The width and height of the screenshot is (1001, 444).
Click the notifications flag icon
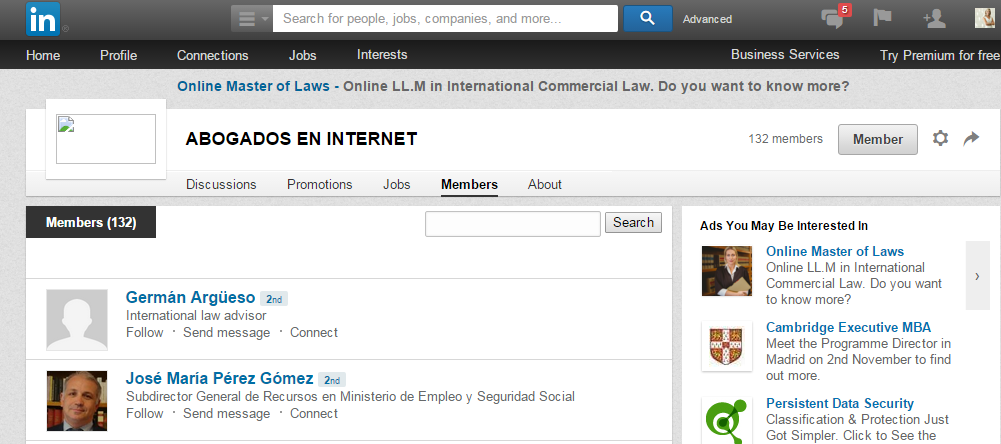click(882, 18)
